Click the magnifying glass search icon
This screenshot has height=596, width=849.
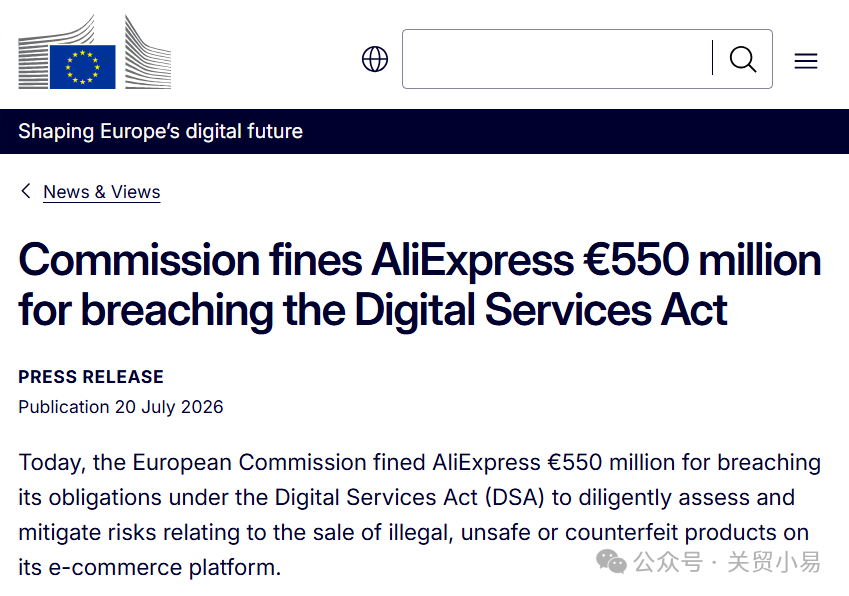(x=743, y=59)
